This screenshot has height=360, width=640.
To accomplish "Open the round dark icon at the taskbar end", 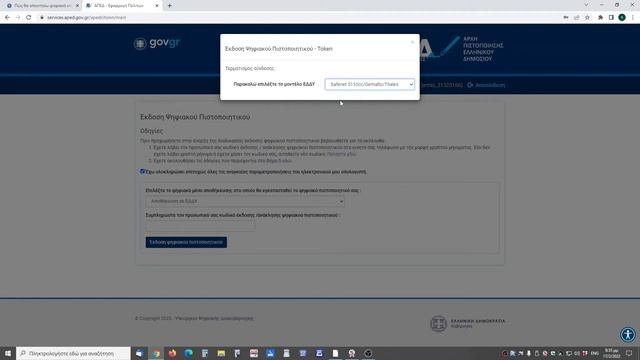I will pos(368,353).
